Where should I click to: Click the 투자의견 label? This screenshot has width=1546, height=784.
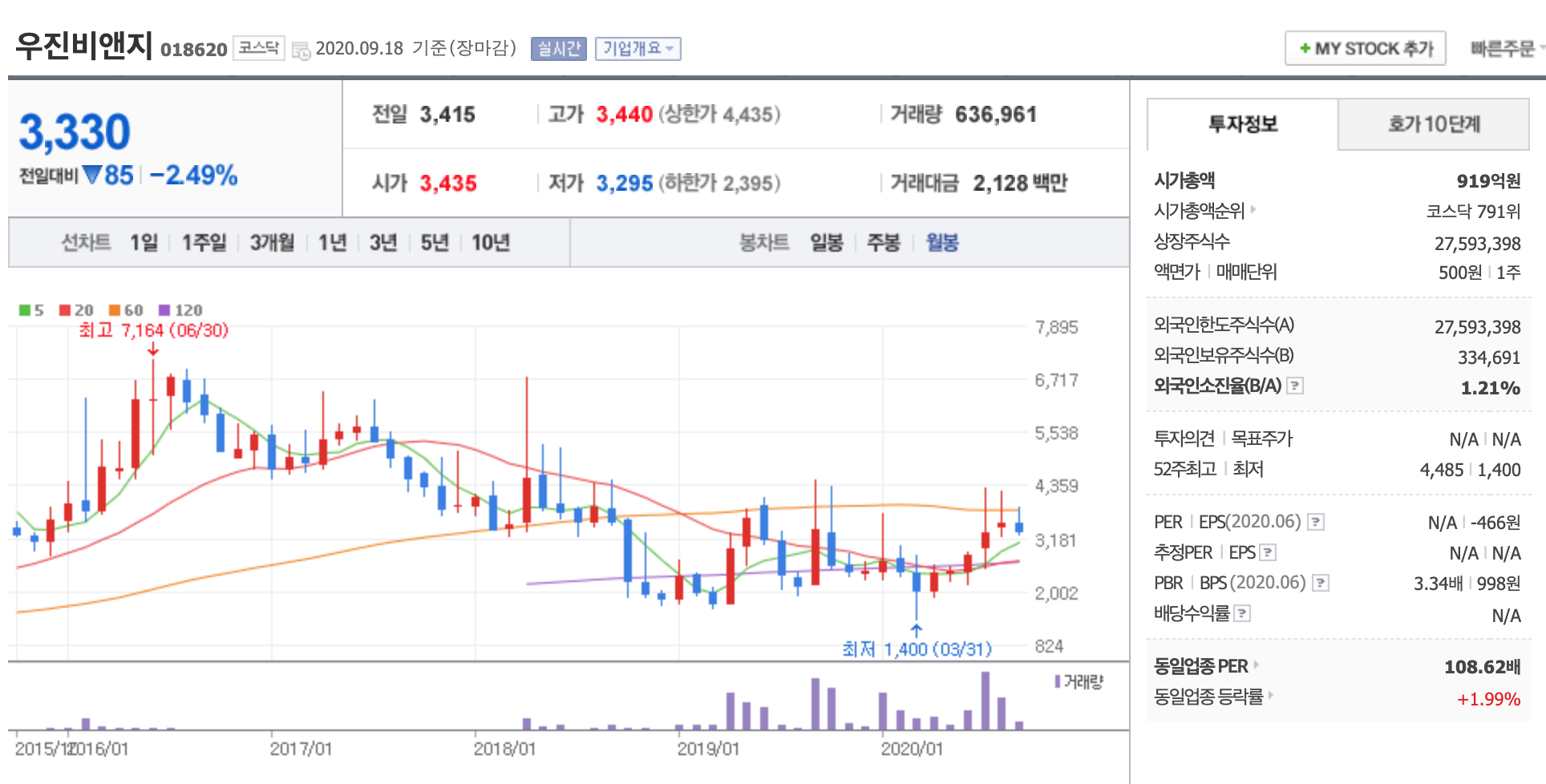(x=1184, y=438)
